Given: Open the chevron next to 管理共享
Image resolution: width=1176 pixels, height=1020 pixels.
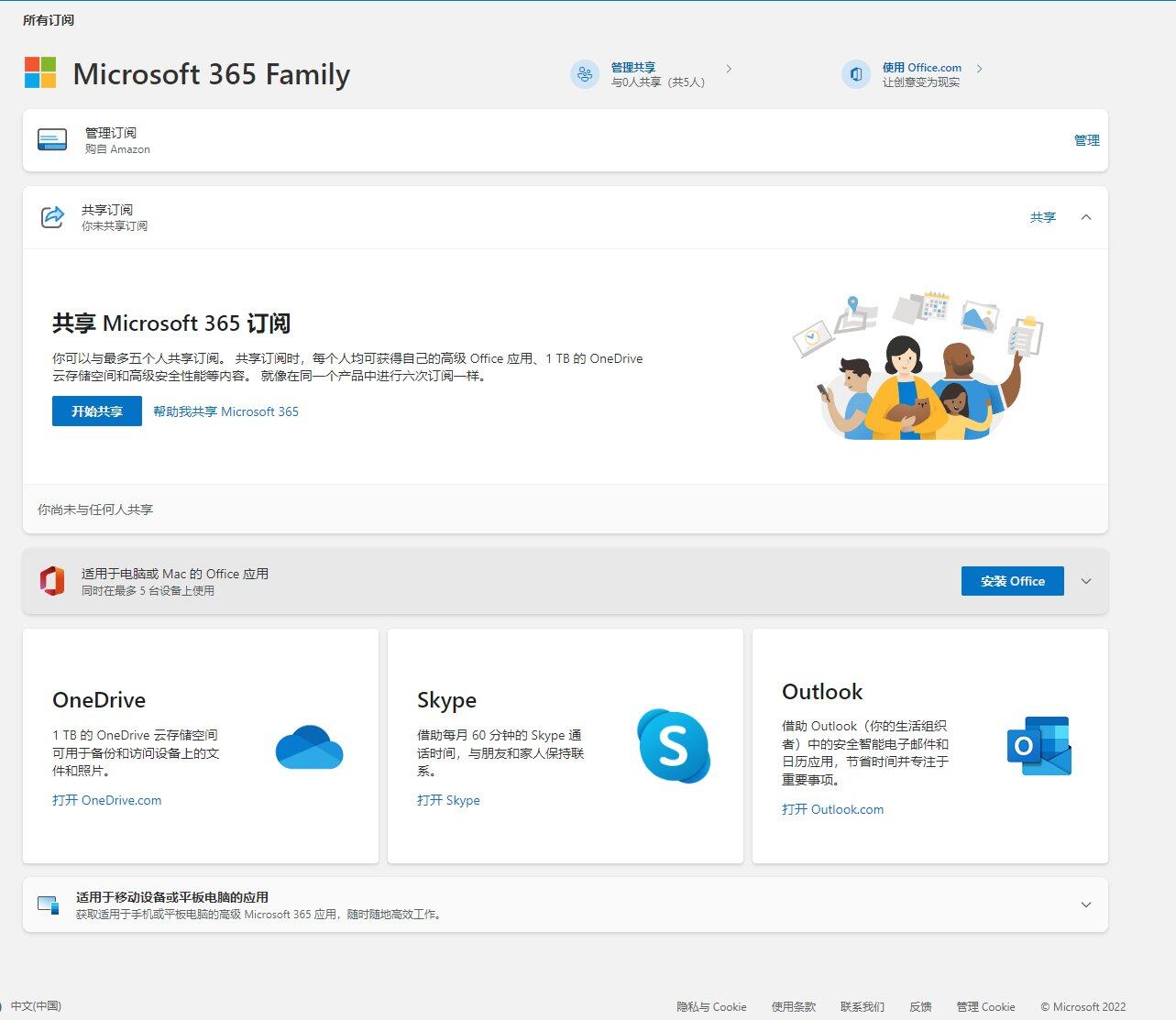Looking at the screenshot, I should (x=729, y=69).
